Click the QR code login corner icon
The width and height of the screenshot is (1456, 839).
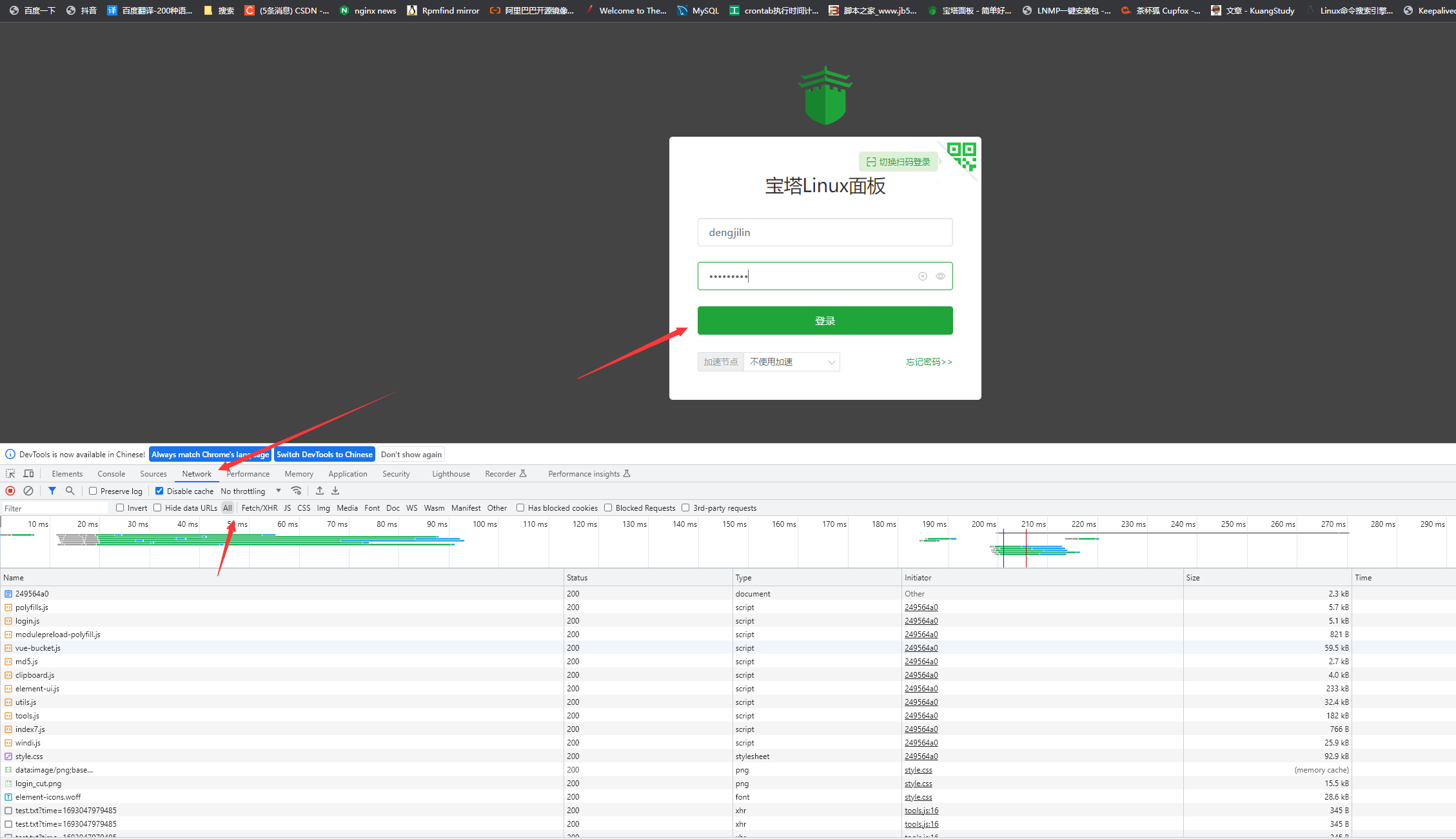(x=962, y=157)
